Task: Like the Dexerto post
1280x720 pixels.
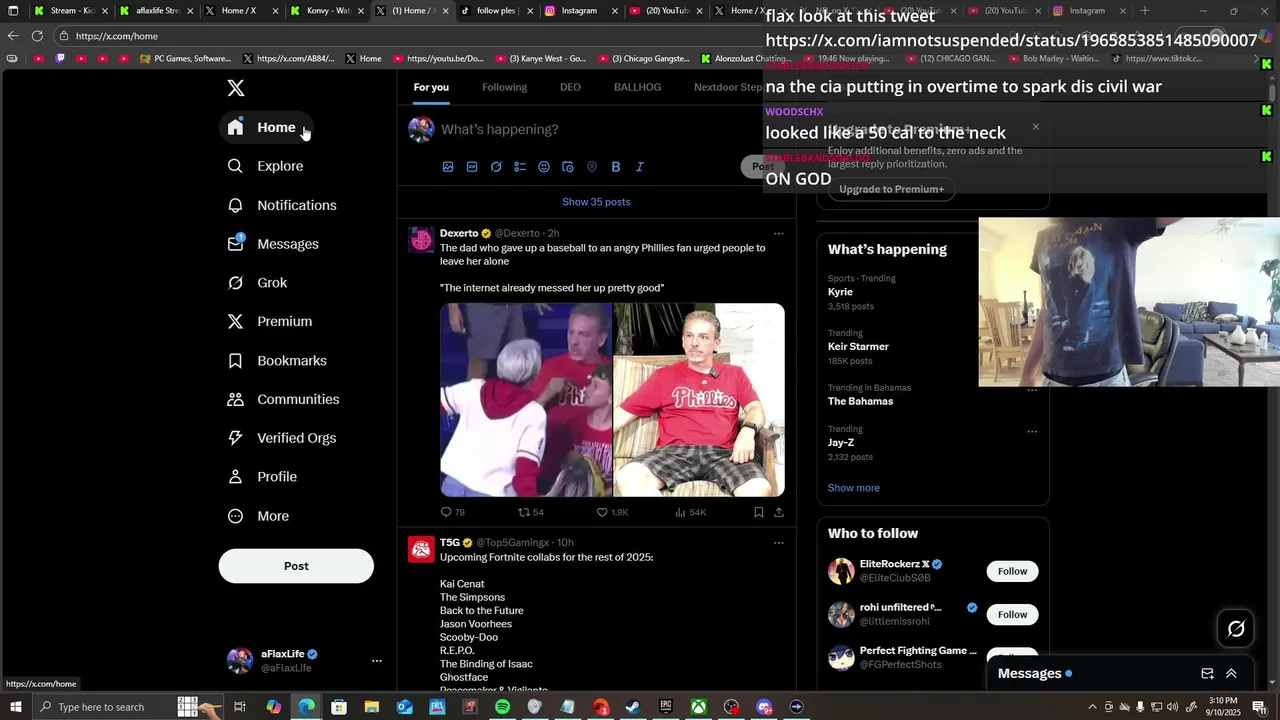Action: click(612, 512)
